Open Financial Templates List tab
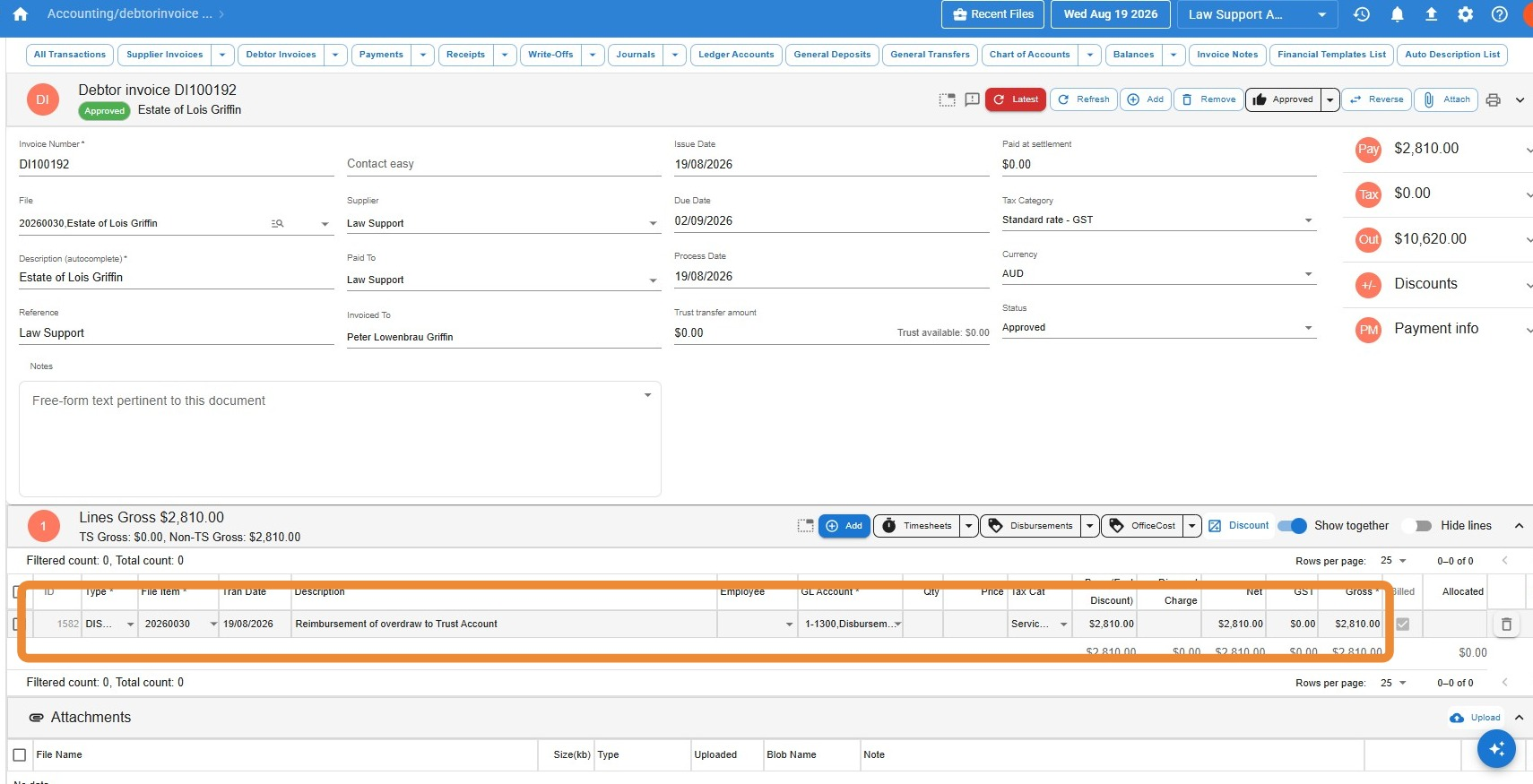The image size is (1533, 784). pyautogui.click(x=1331, y=55)
